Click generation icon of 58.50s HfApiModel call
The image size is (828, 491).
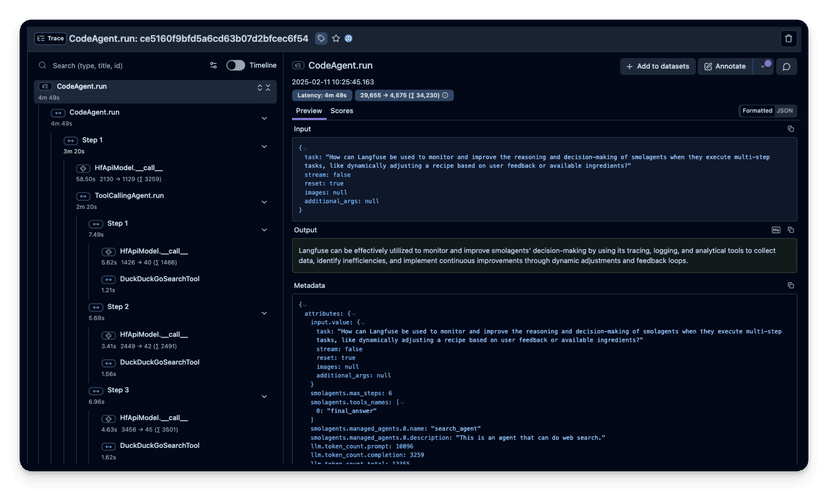pos(83,168)
